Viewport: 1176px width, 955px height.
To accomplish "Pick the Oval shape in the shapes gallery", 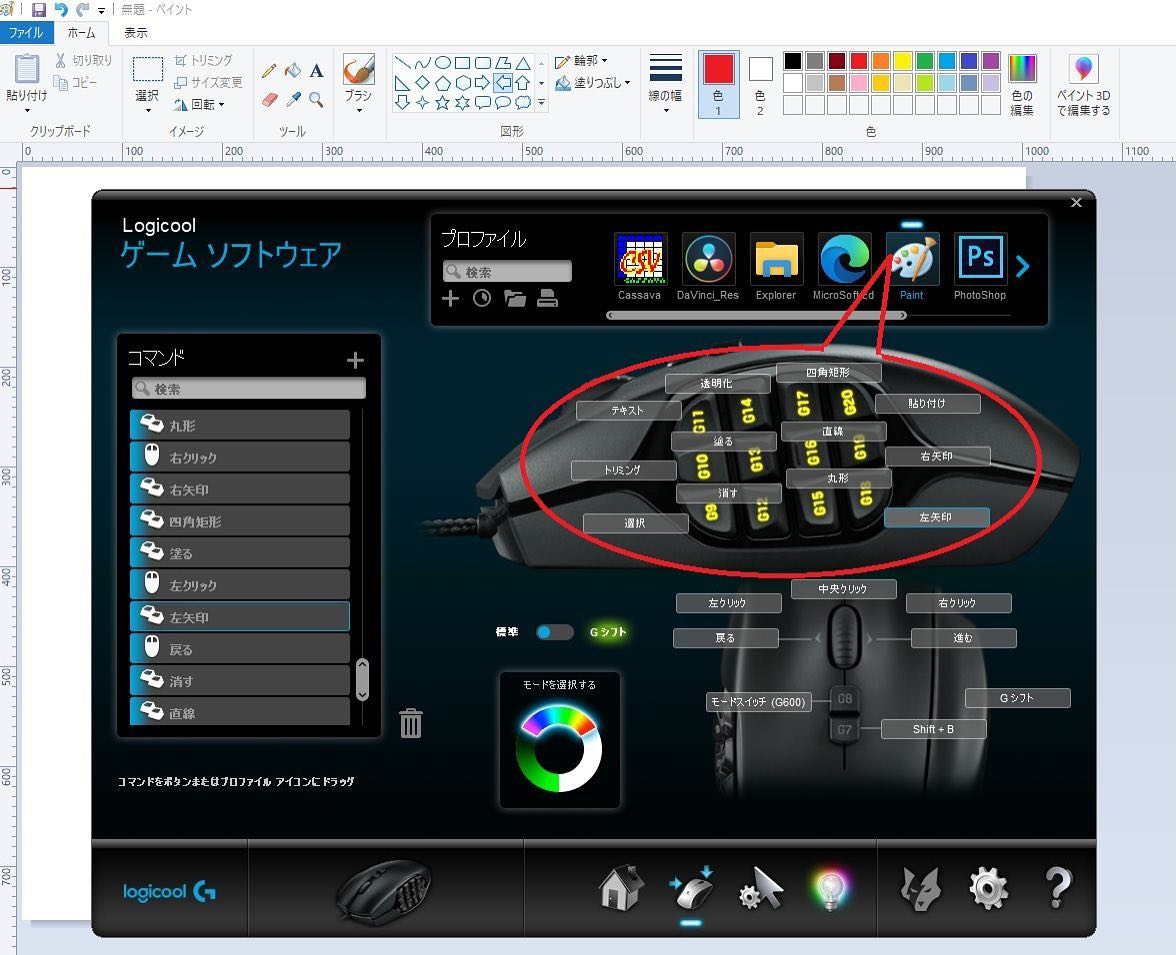I will point(442,63).
